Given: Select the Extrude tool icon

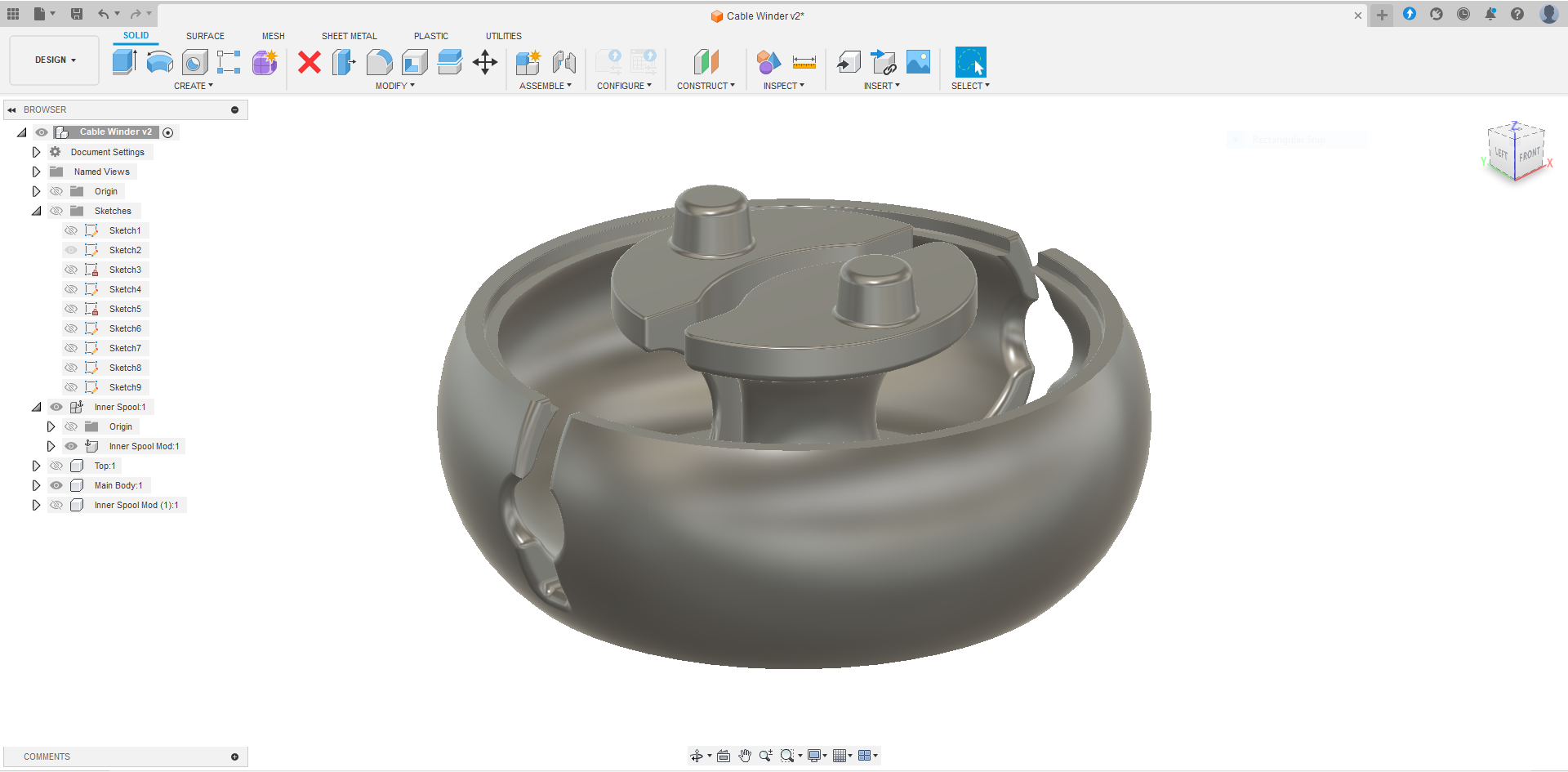Looking at the screenshot, I should [124, 62].
